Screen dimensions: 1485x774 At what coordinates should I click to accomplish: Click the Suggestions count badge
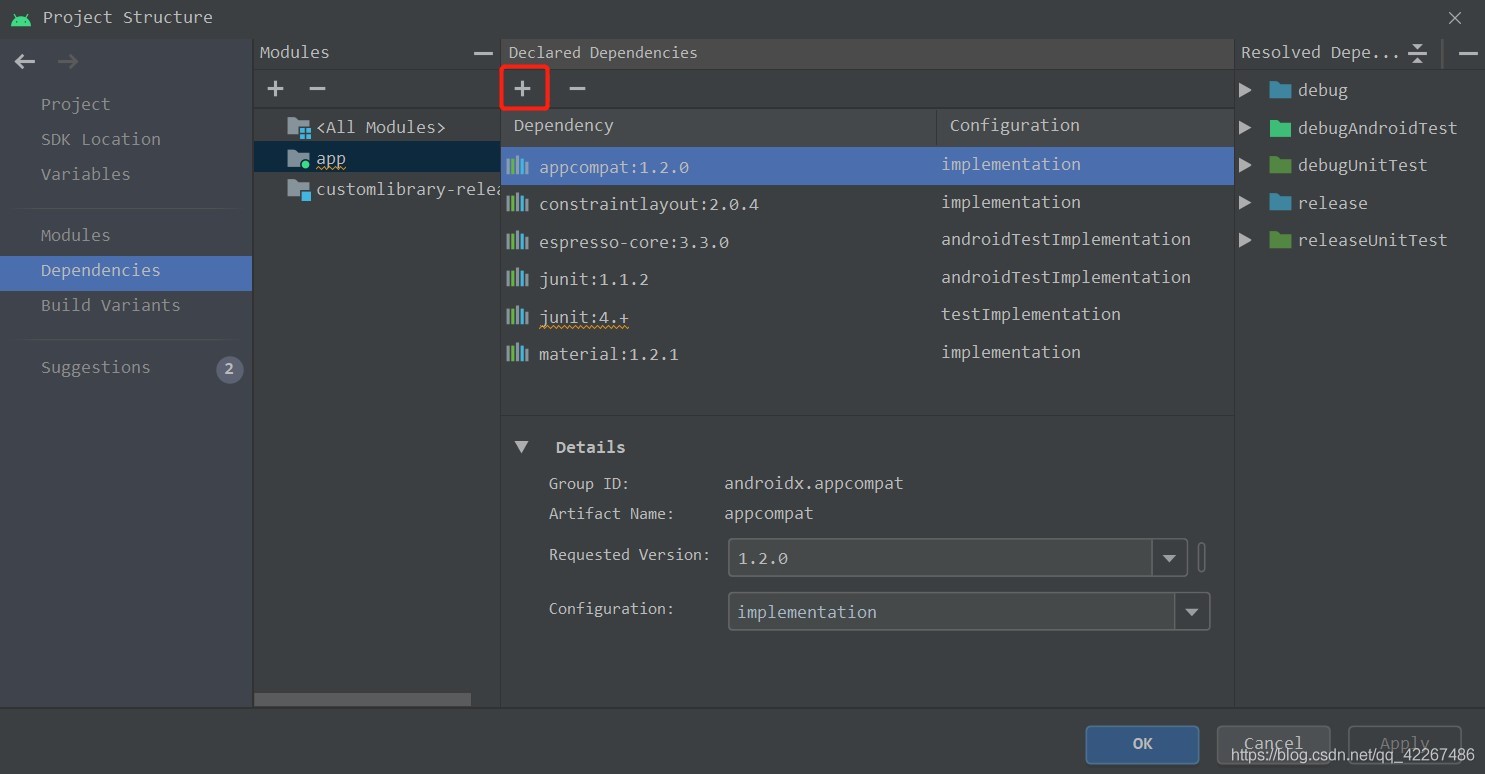point(229,369)
